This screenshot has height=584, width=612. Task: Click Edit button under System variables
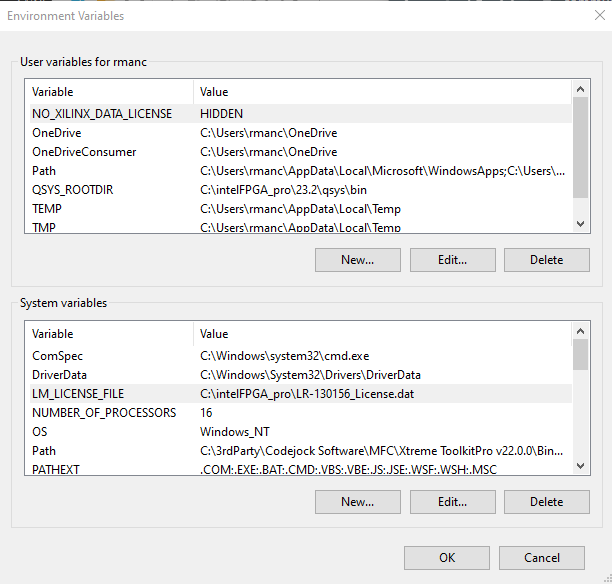[x=452, y=502]
